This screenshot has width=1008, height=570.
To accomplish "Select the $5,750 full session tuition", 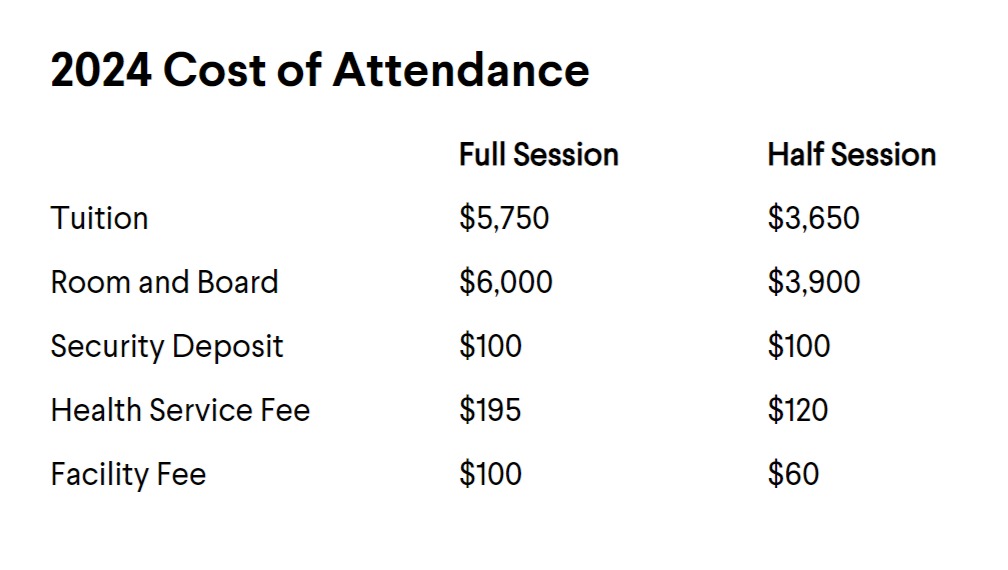I will pyautogui.click(x=504, y=218).
